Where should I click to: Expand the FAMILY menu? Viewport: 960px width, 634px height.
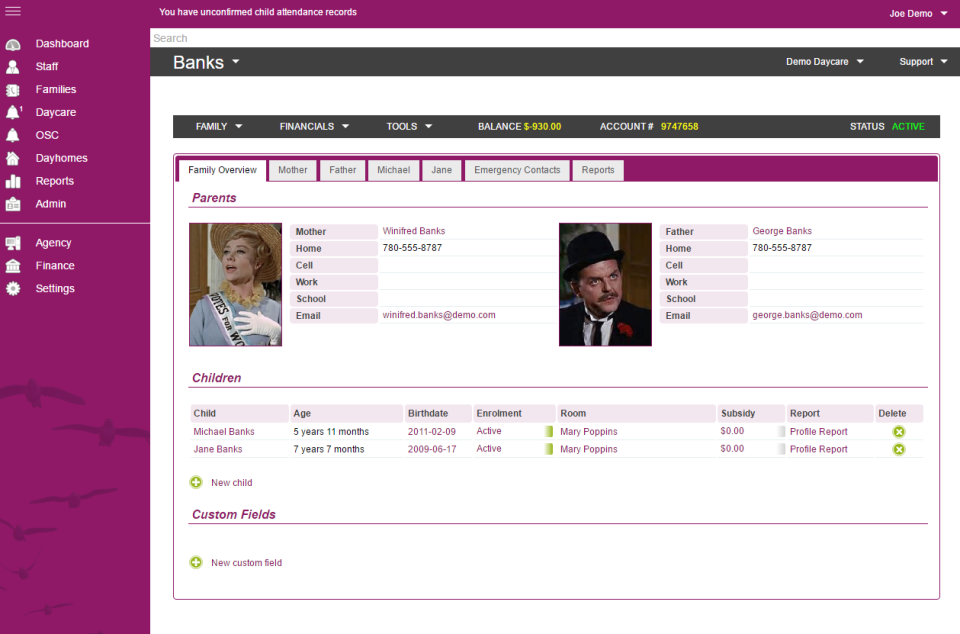(219, 127)
